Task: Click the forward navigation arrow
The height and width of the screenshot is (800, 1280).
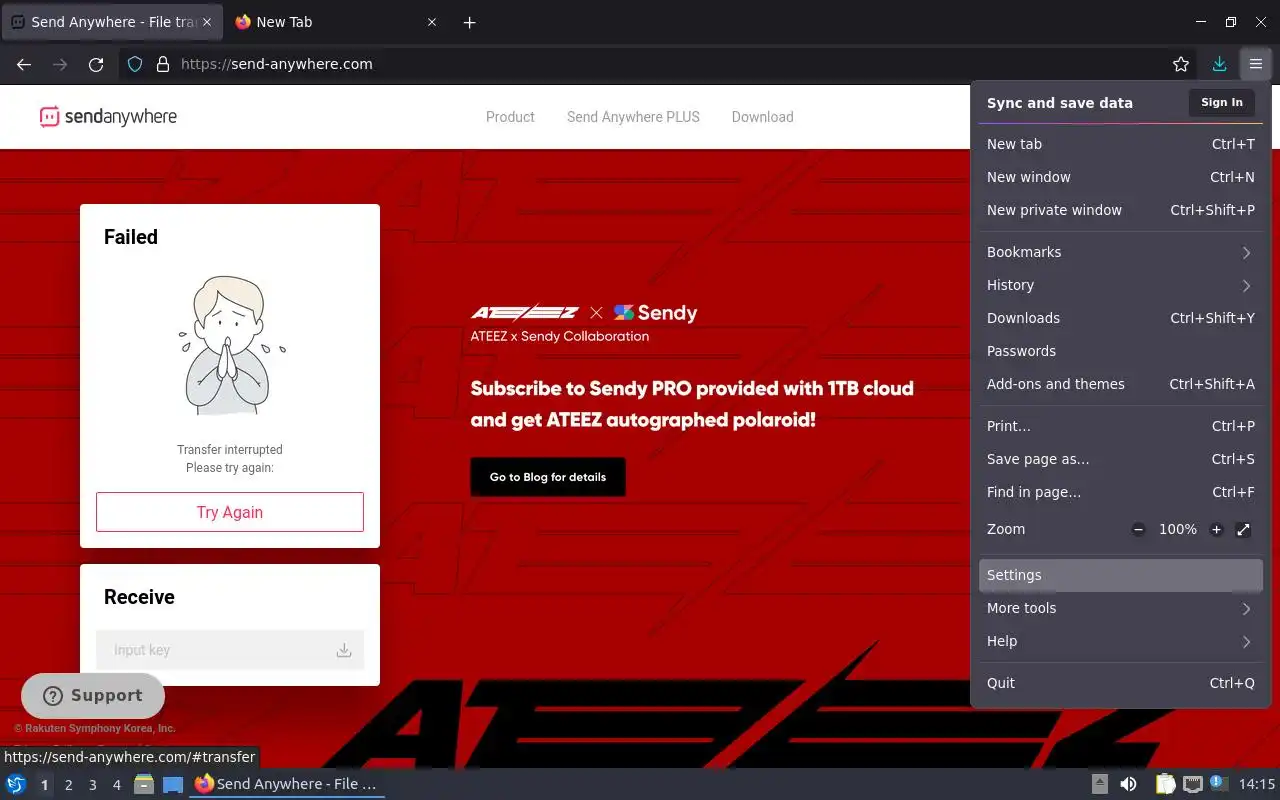Action: tap(60, 64)
